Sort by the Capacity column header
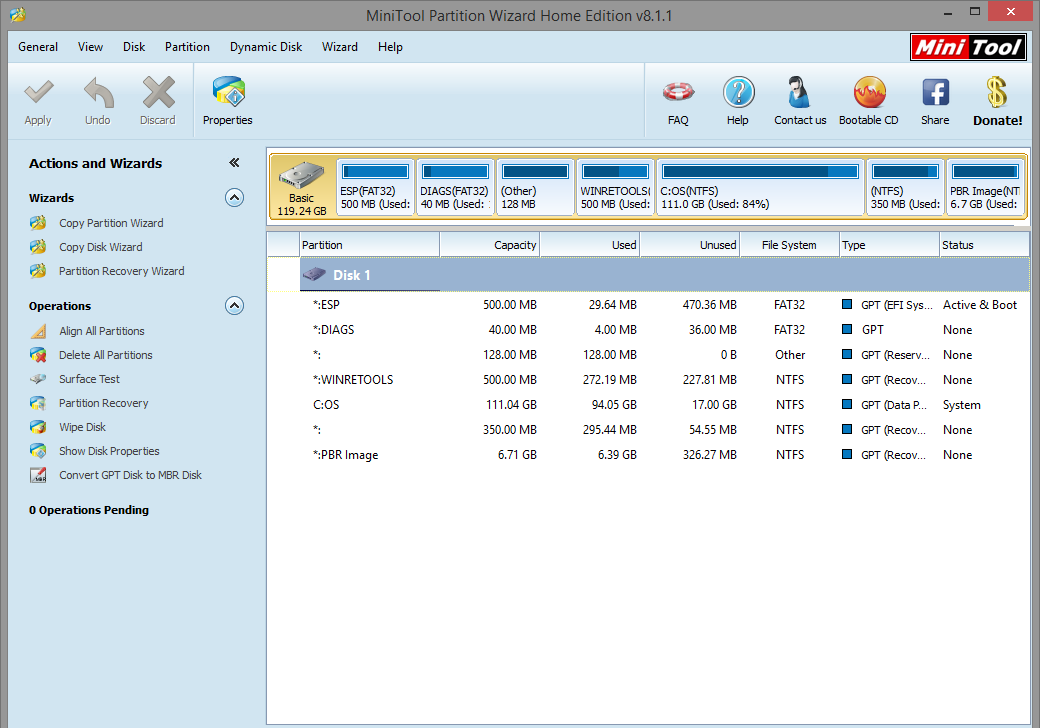The image size is (1040, 728). (x=489, y=245)
